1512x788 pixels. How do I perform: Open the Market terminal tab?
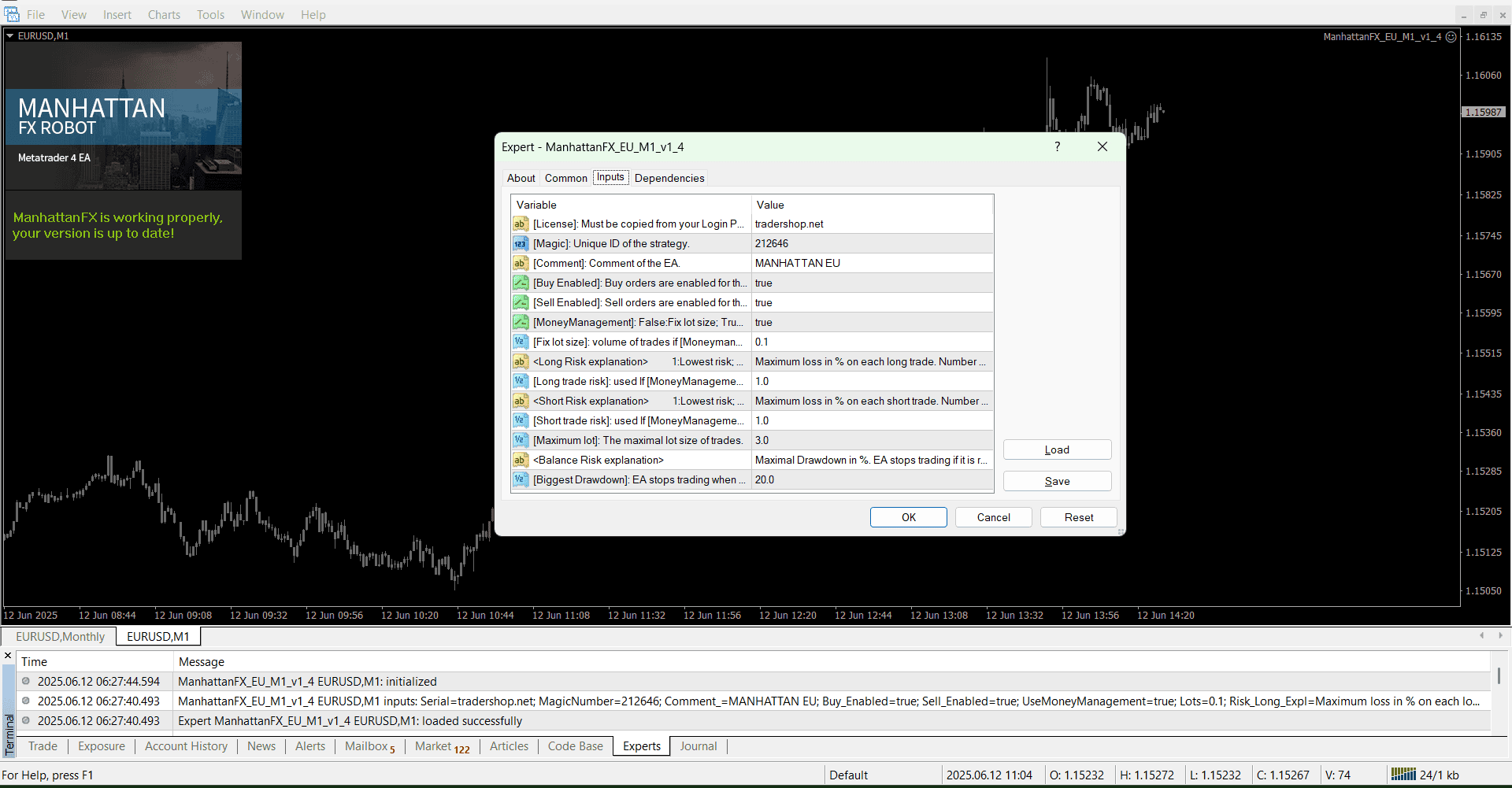point(442,746)
